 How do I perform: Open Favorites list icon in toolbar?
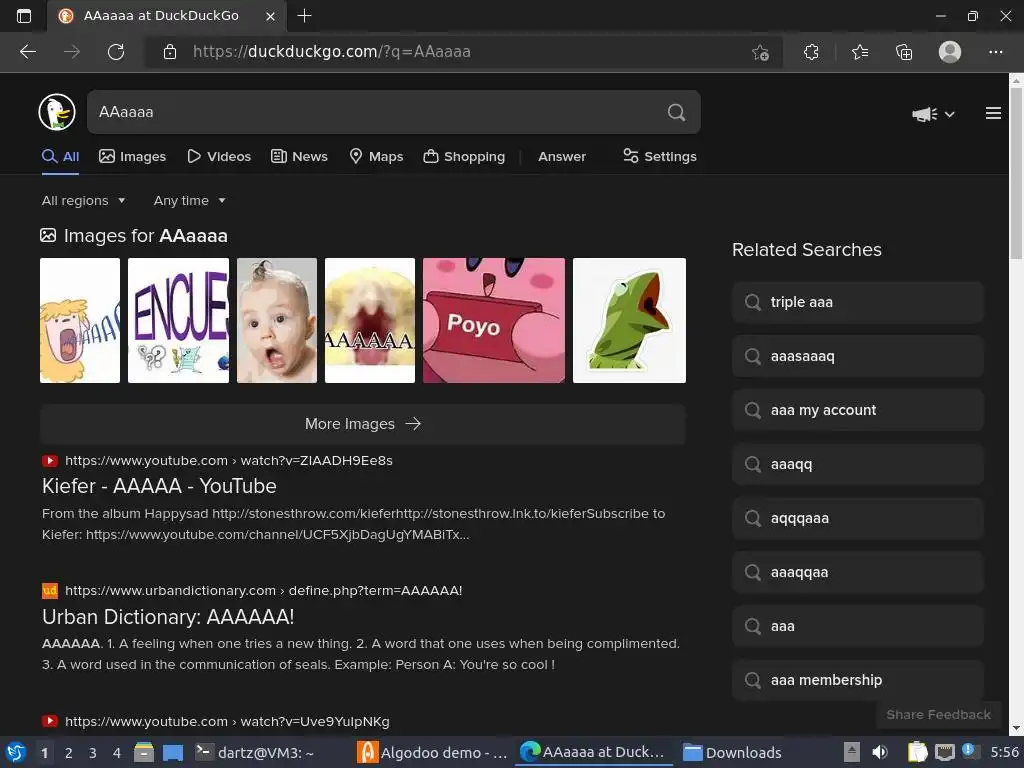(860, 52)
